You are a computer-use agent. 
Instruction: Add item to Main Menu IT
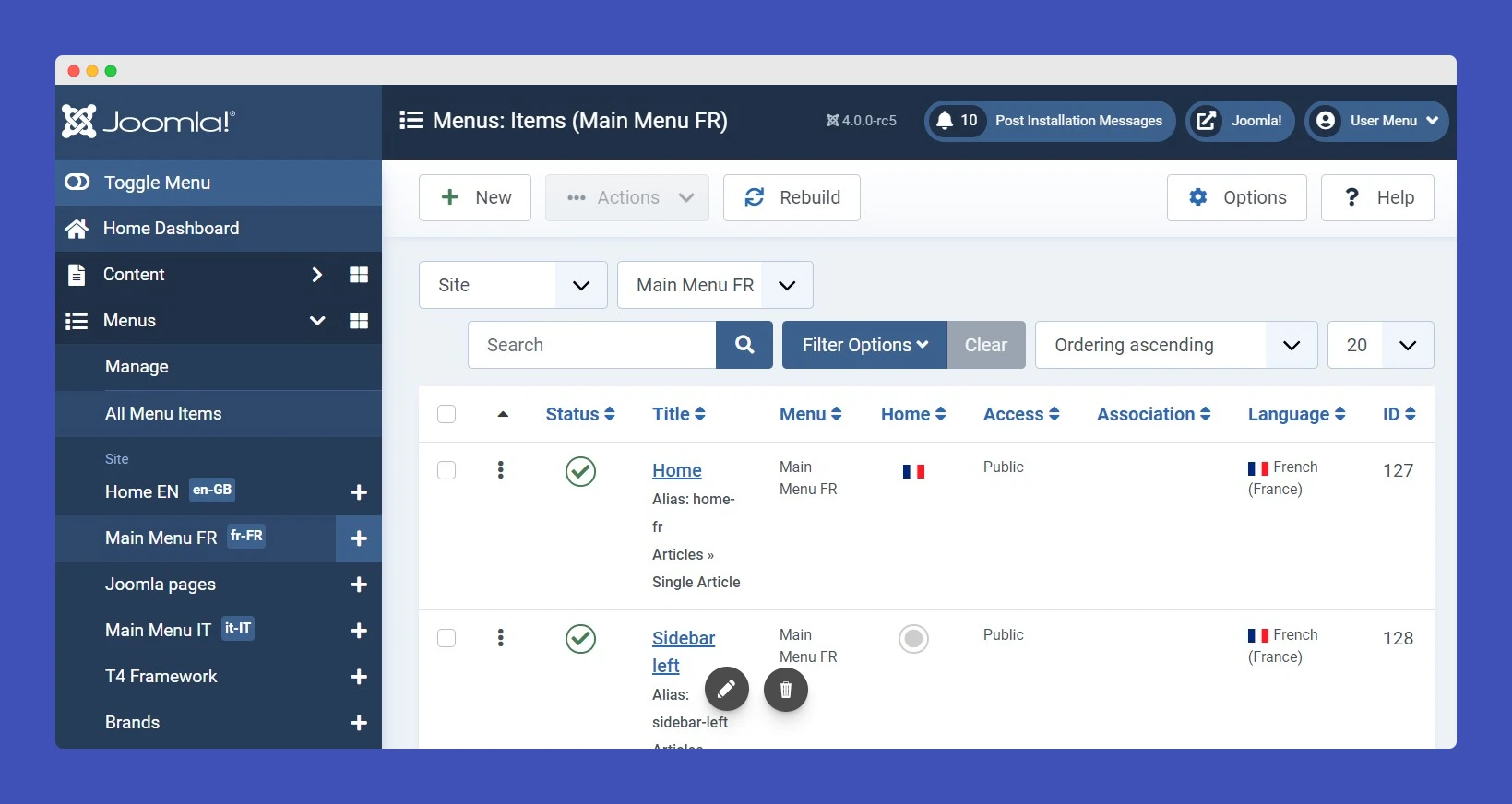pos(359,631)
